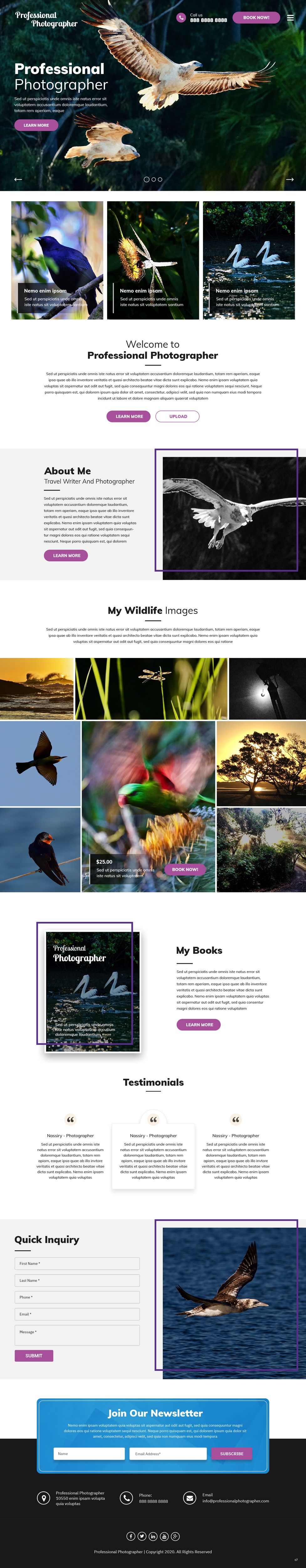306x1568 pixels.
Task: Click the Professional Photographer logo in header
Action: click(46, 19)
